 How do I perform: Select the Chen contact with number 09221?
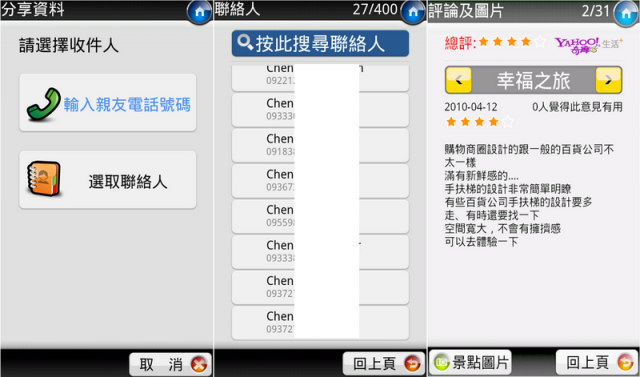pyautogui.click(x=320, y=78)
